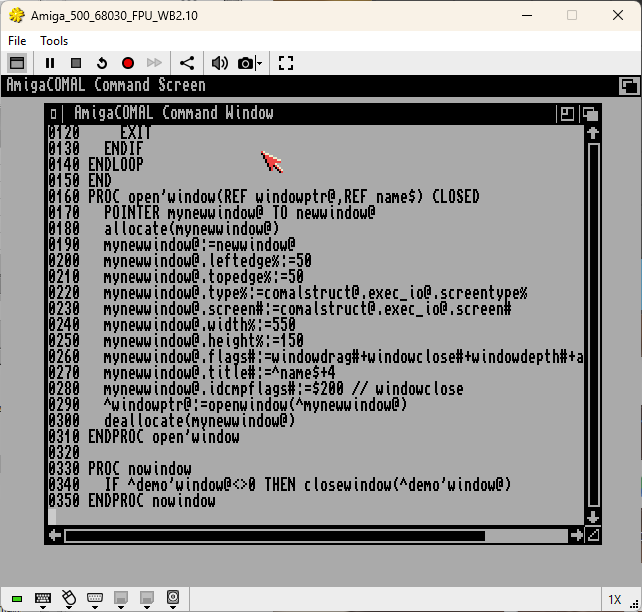This screenshot has height=612, width=642.
Task: Toggle the sidebar panel icon at toolbar start
Action: click(x=17, y=63)
